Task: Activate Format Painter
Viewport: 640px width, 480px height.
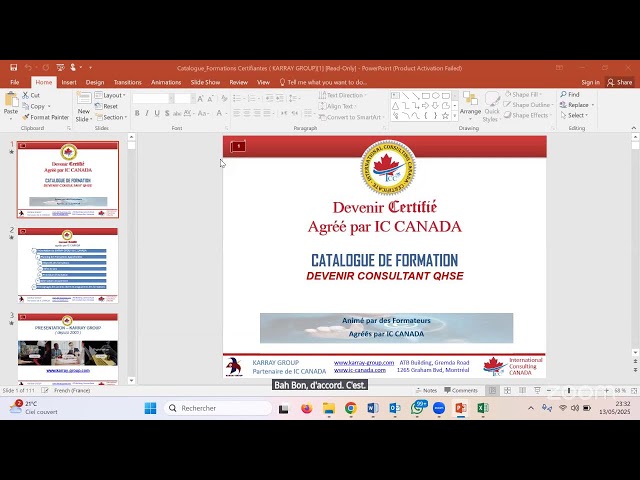Action: point(45,117)
